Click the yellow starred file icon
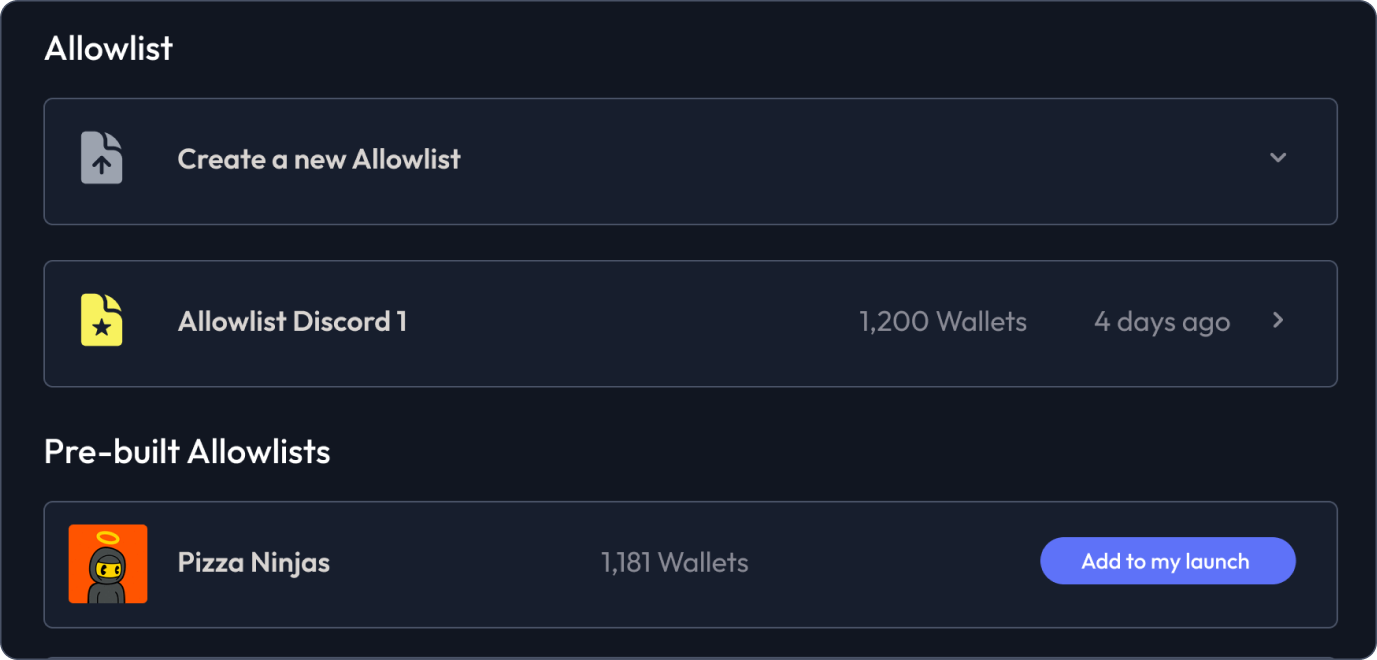This screenshot has width=1377, height=660. tap(102, 320)
